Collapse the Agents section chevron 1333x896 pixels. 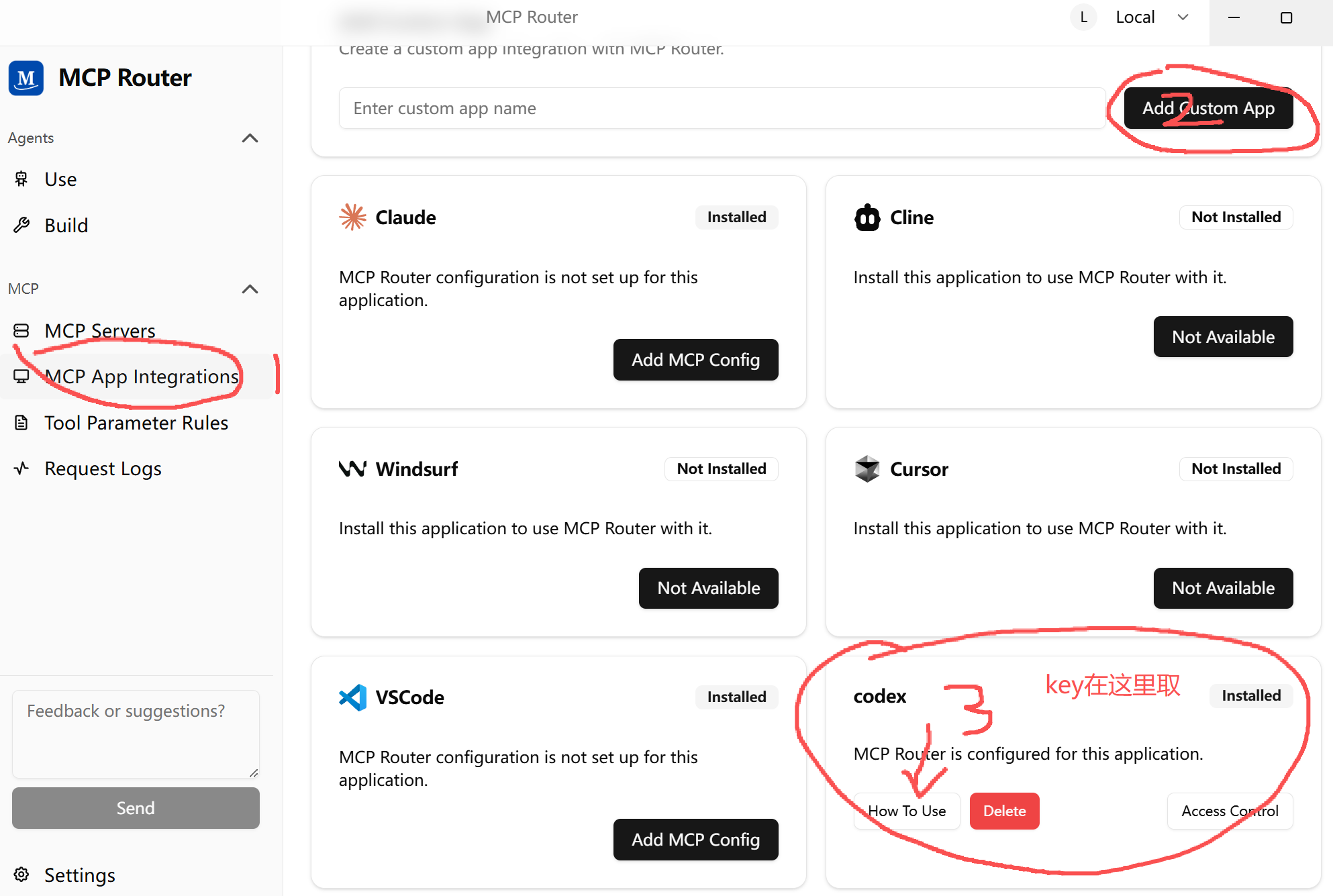pos(250,138)
